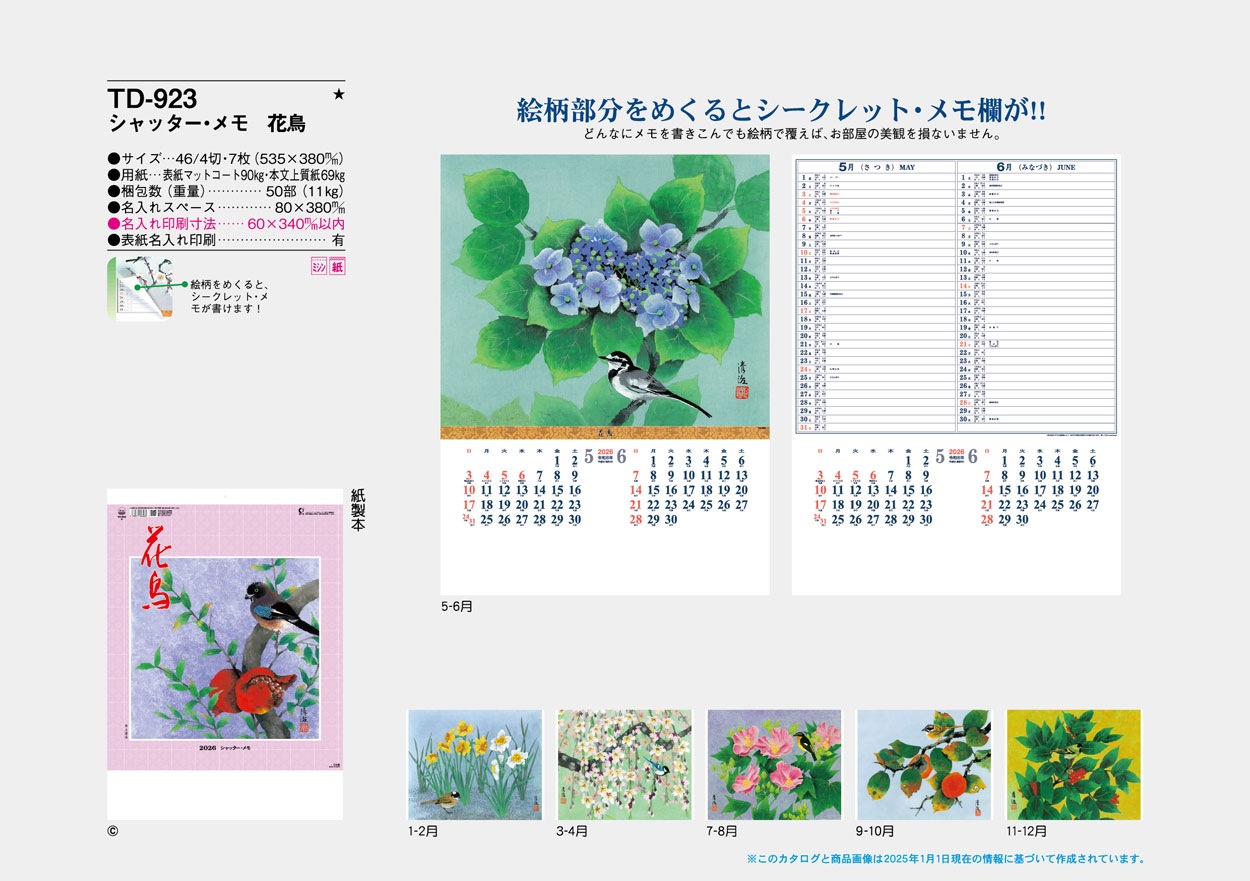
Task: Click the 6月(みなづき) JUNE memo header
Action: [x=1037, y=167]
